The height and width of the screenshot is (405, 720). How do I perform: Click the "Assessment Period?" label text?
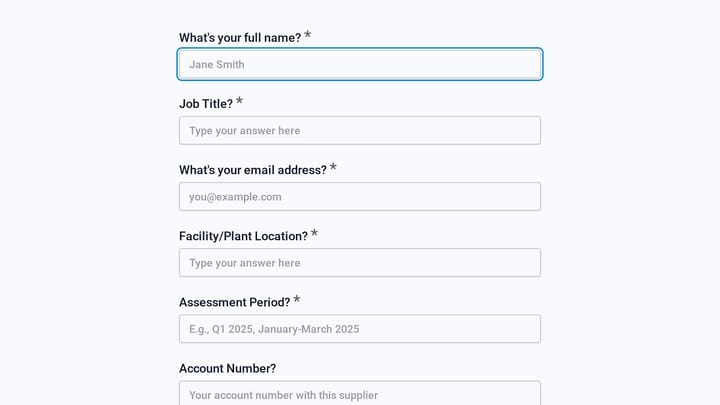click(235, 302)
